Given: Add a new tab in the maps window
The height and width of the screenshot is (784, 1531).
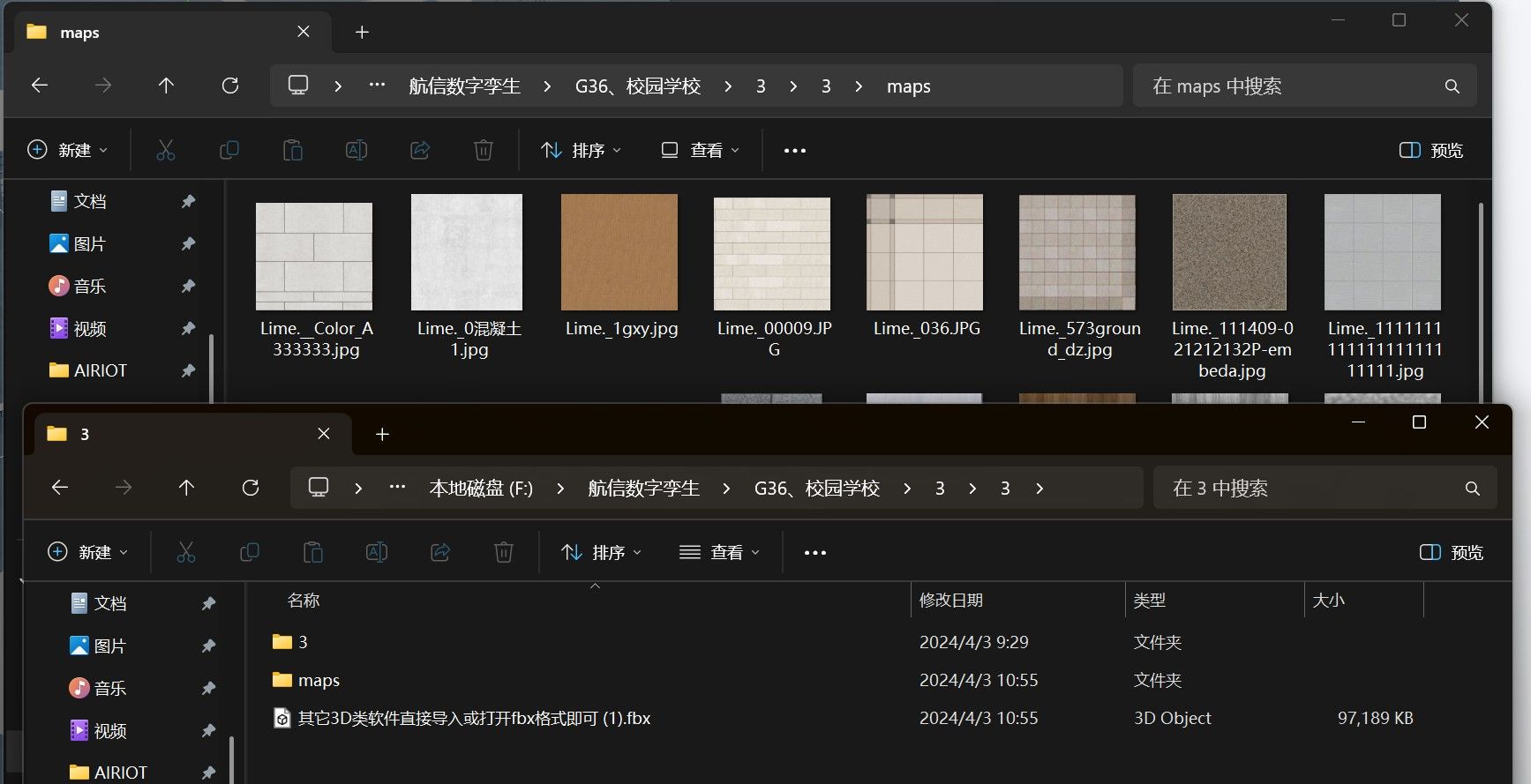Looking at the screenshot, I should (362, 33).
